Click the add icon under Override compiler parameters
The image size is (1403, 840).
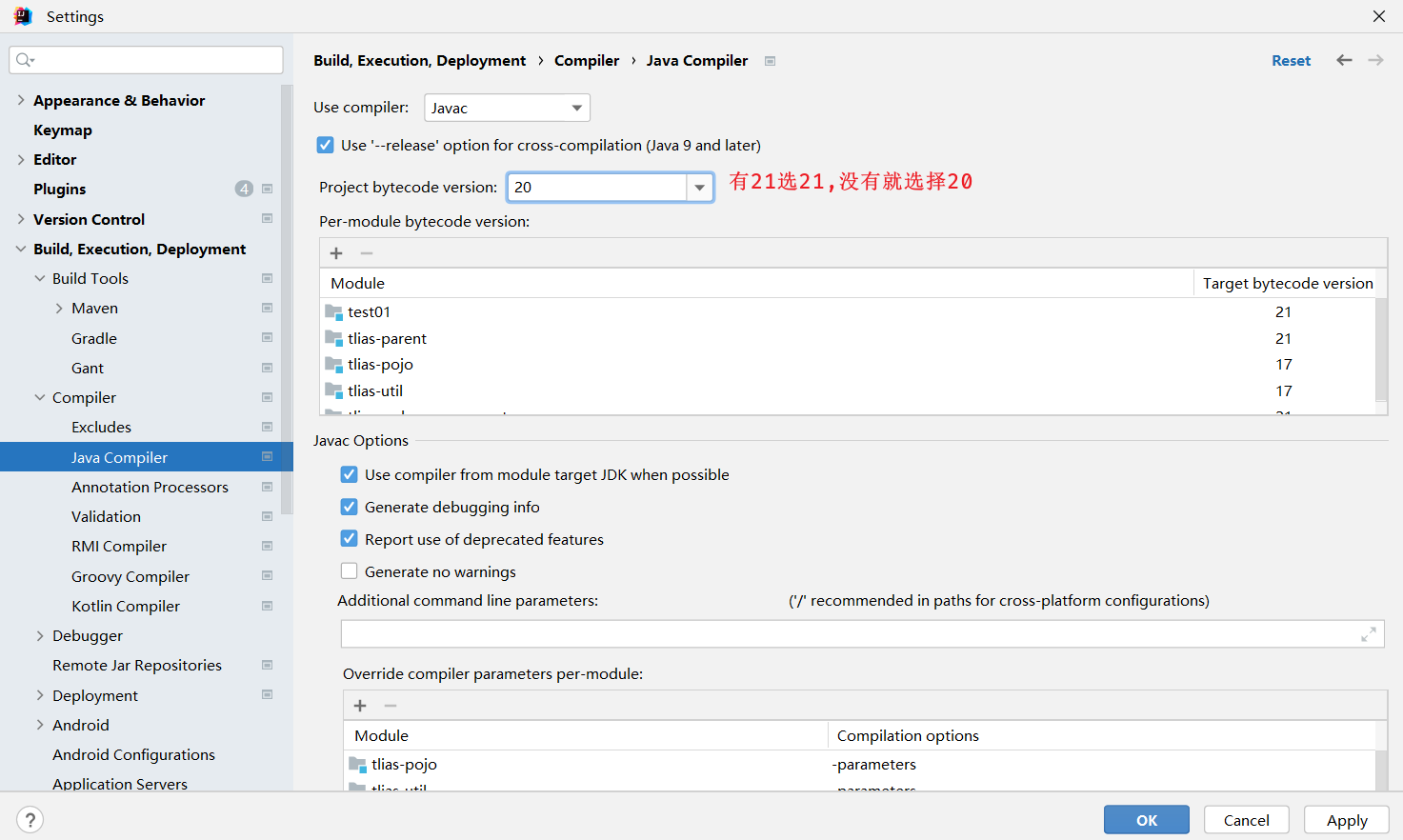tap(360, 706)
